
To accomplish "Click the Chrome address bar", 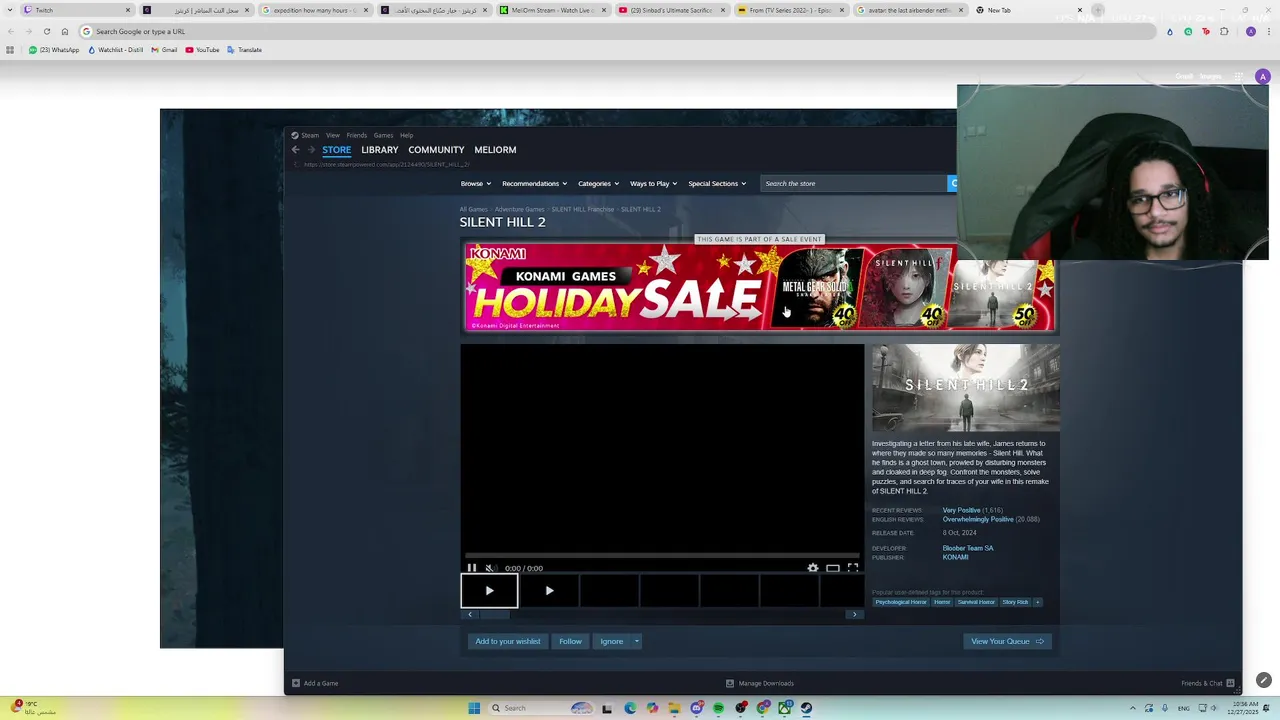I will [x=620, y=31].
